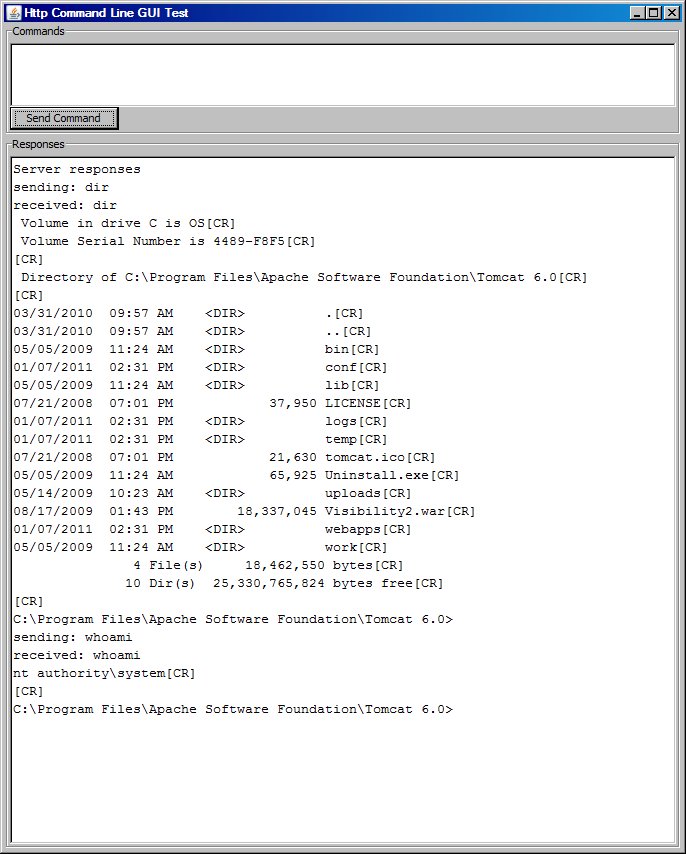The width and height of the screenshot is (686, 854).
Task: Click the Visibility2.war entry in the listing
Action: click(384, 511)
